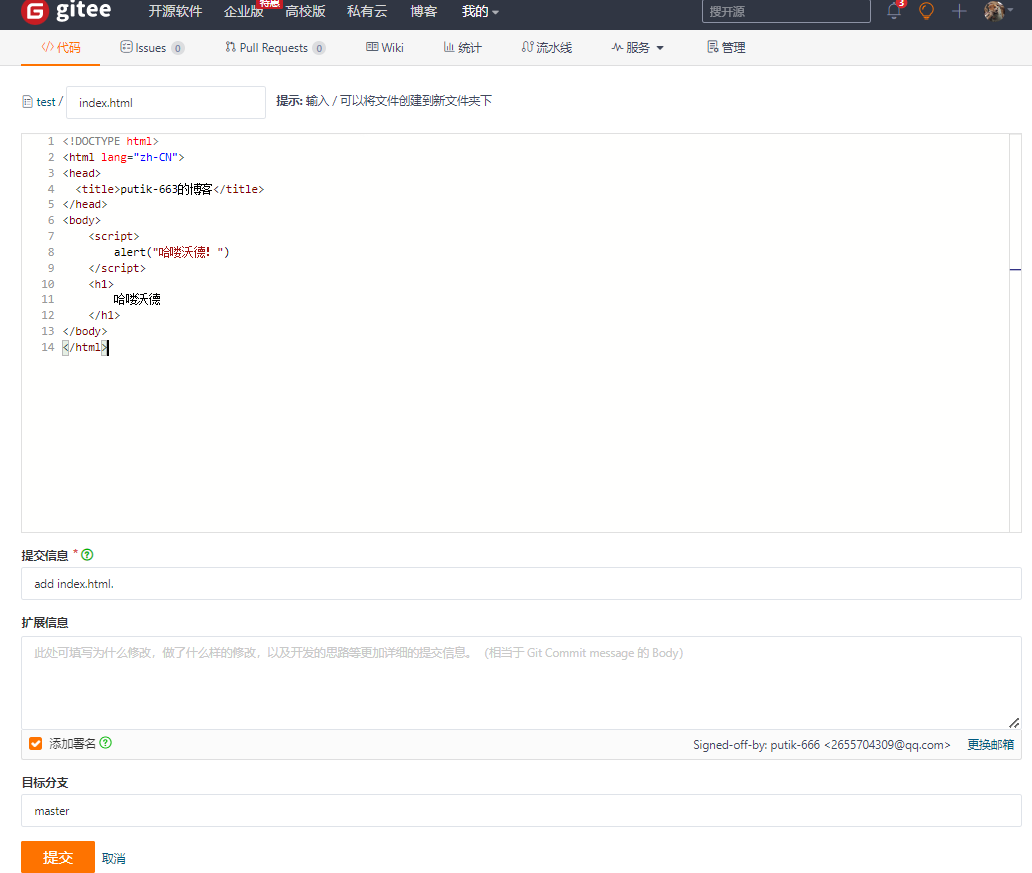Image resolution: width=1032 pixels, height=873 pixels.
Task: Click the repository icon before test
Action: (27, 102)
